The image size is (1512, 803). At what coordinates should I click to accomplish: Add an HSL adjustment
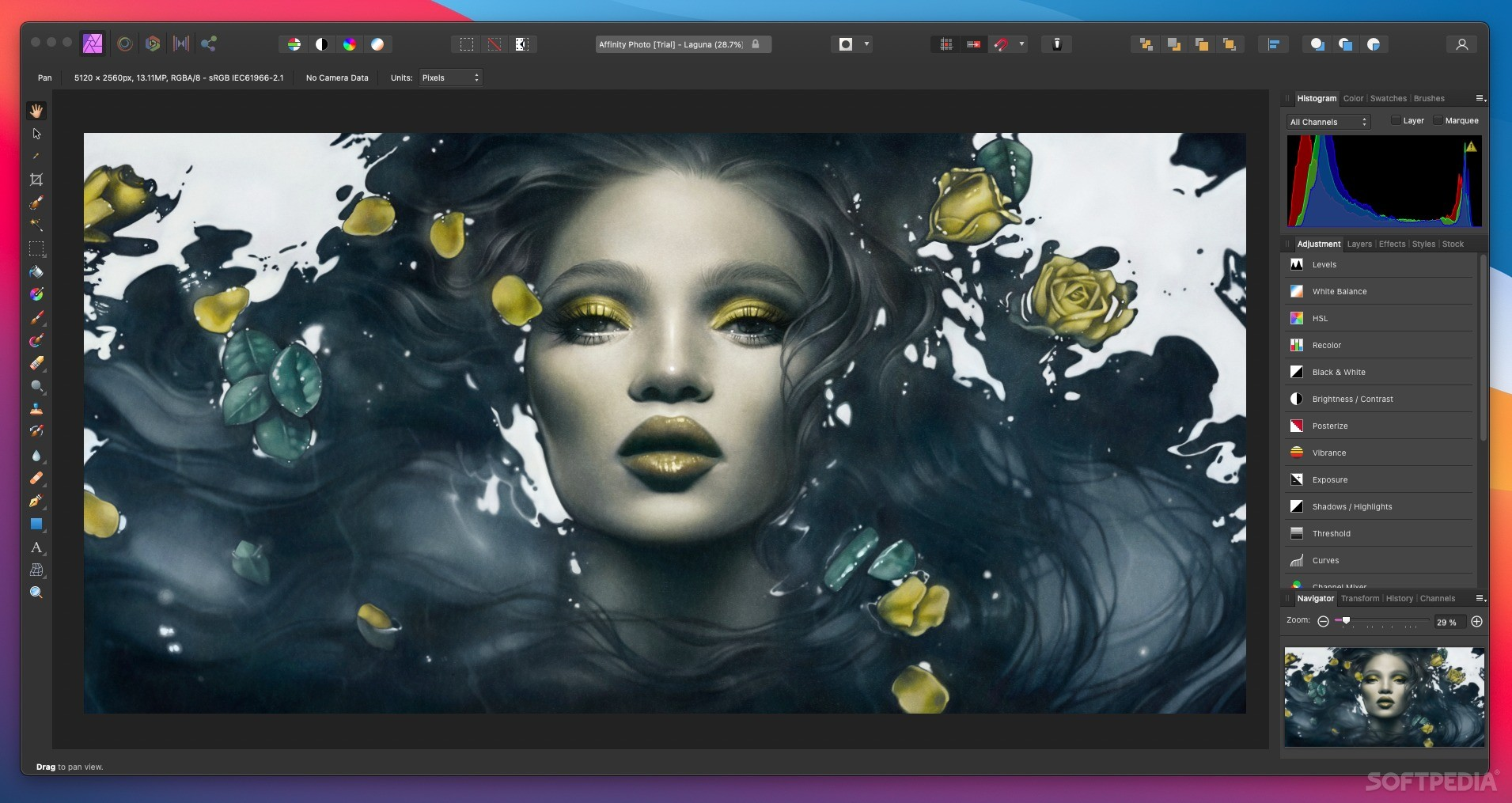(x=1380, y=318)
